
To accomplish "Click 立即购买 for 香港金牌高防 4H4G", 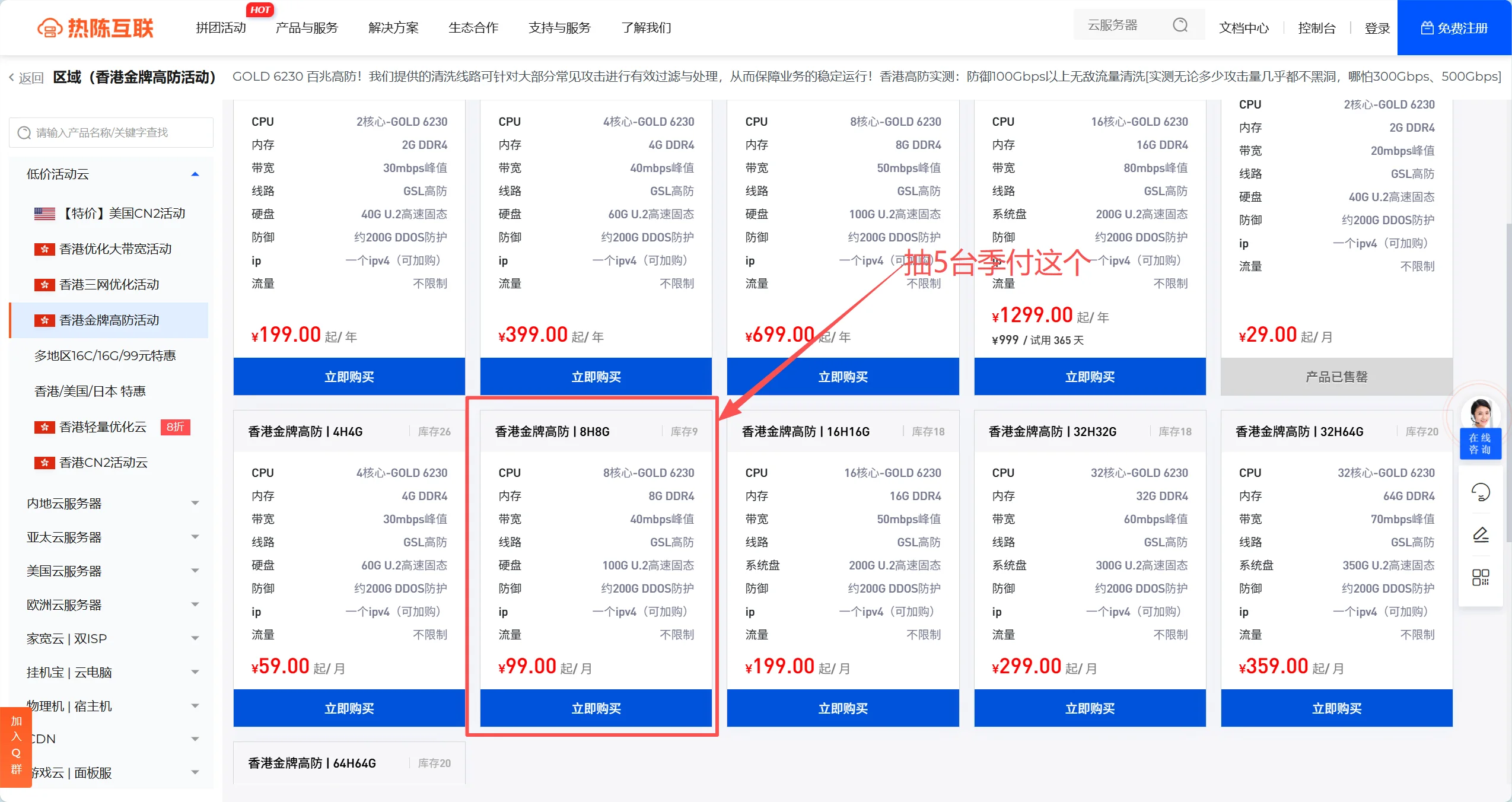I will click(x=349, y=708).
